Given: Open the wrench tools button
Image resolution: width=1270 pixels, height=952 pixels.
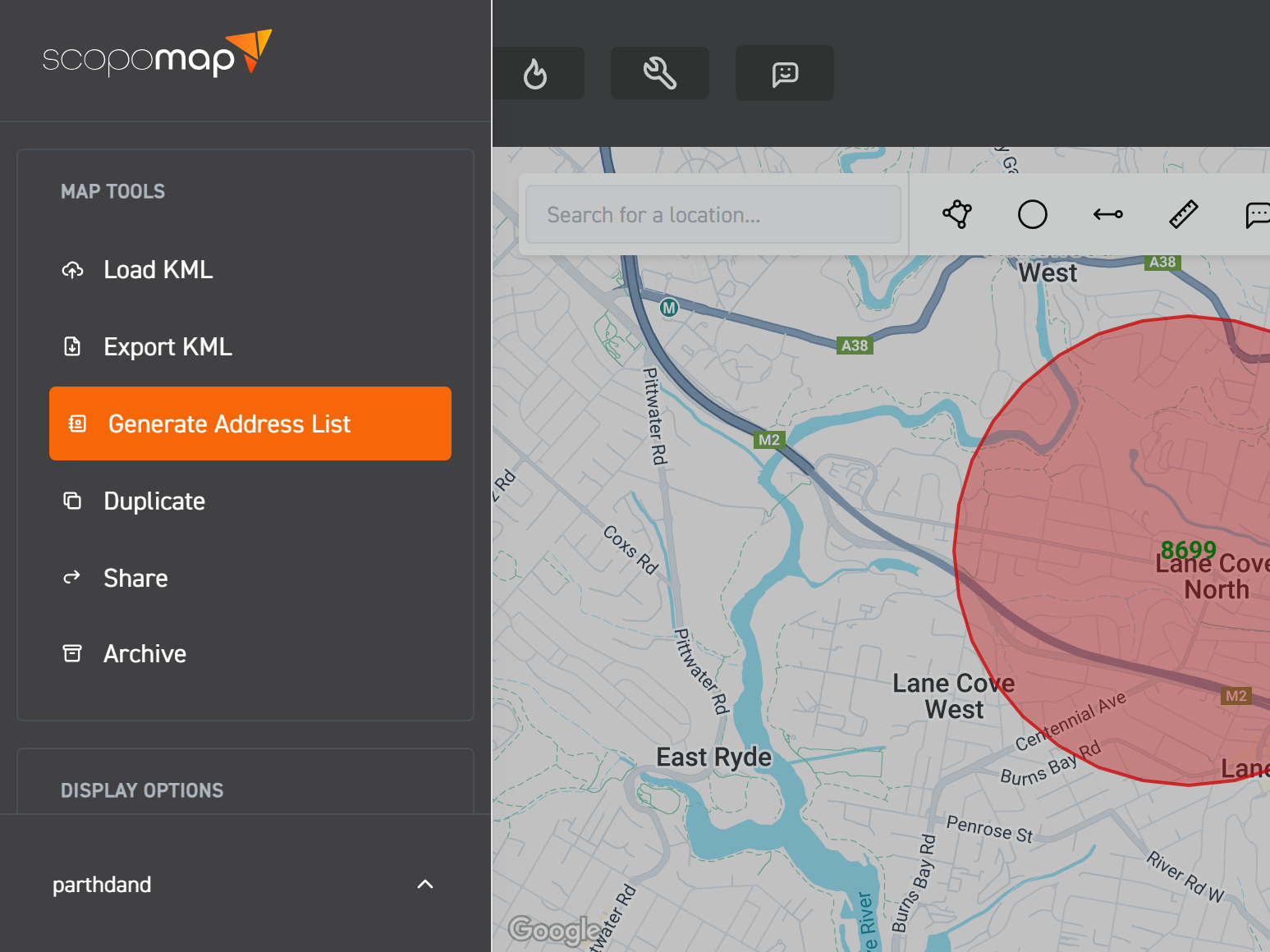Looking at the screenshot, I should [x=659, y=74].
